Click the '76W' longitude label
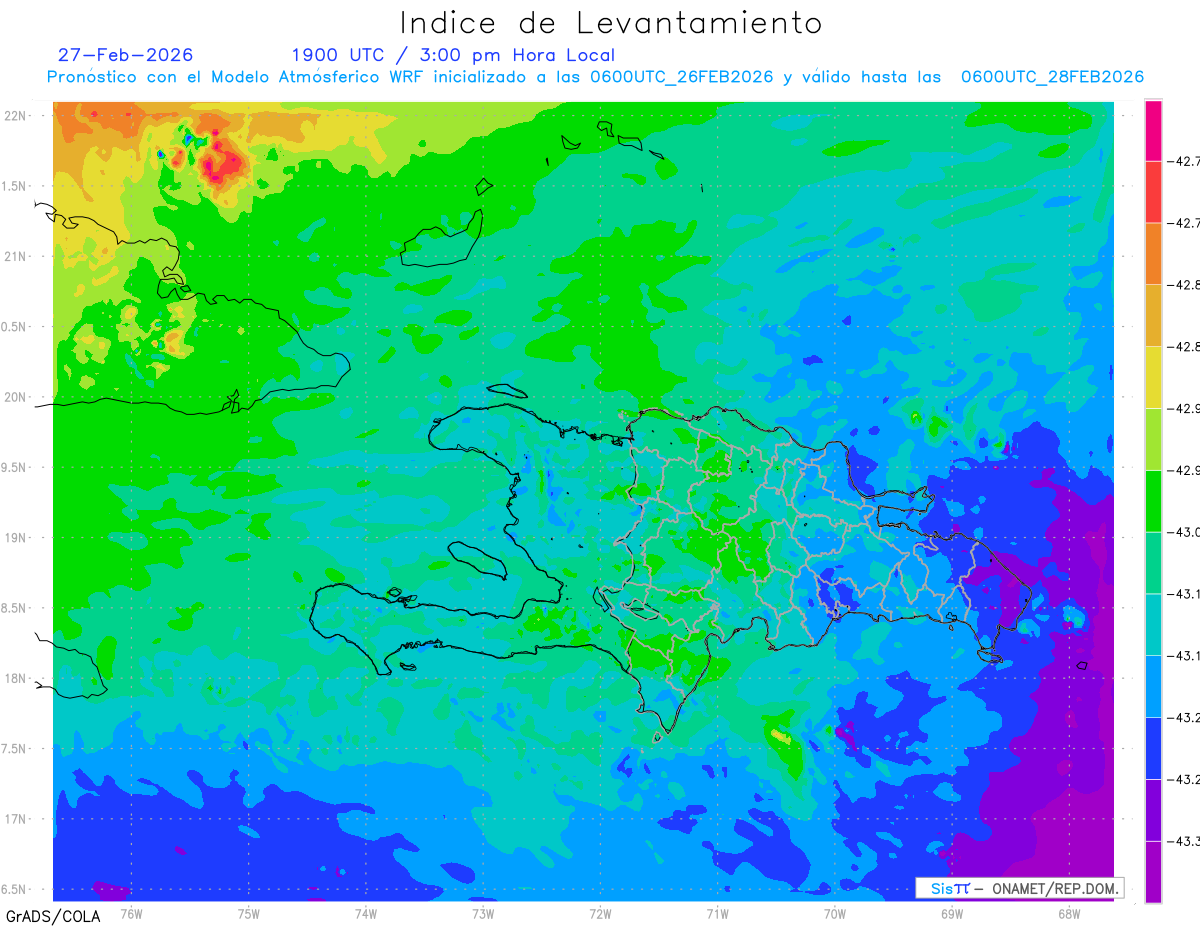 (131, 913)
